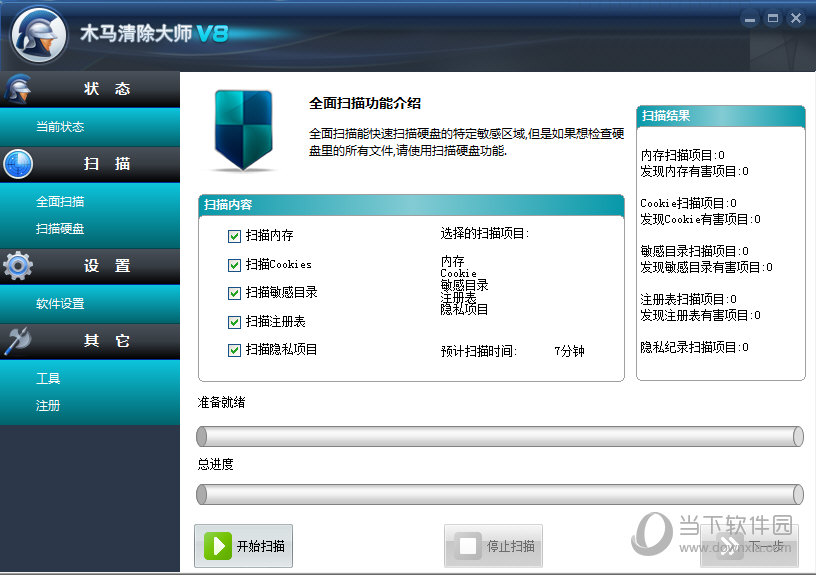The width and height of the screenshot is (816, 577).
Task: Click the 7分钟 estimated time value
Action: click(569, 351)
